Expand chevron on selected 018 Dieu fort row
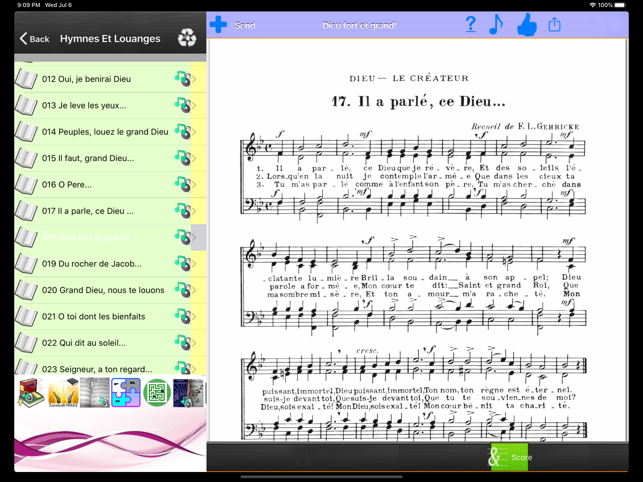This screenshot has width=643, height=482. point(194,237)
